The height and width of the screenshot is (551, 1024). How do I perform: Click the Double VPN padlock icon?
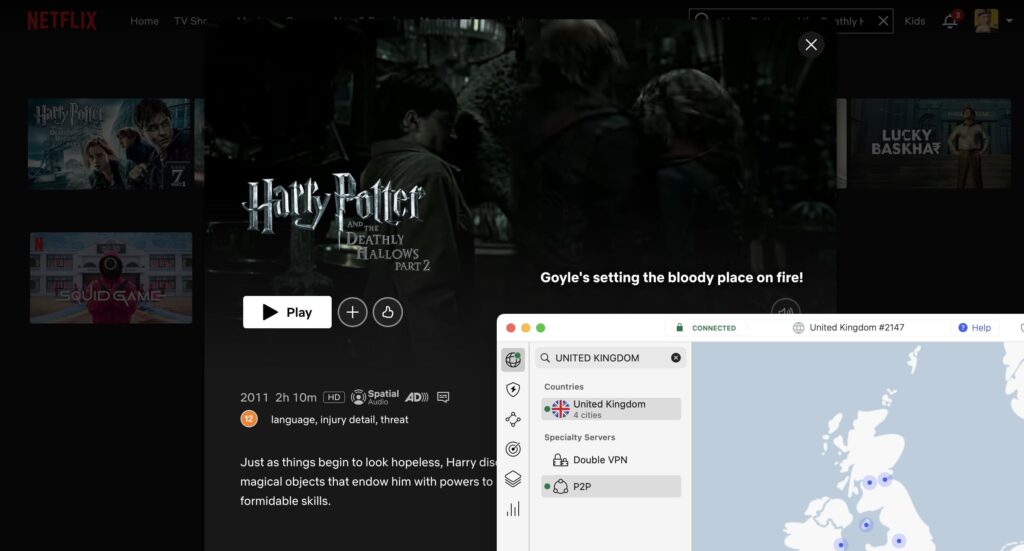(x=560, y=460)
